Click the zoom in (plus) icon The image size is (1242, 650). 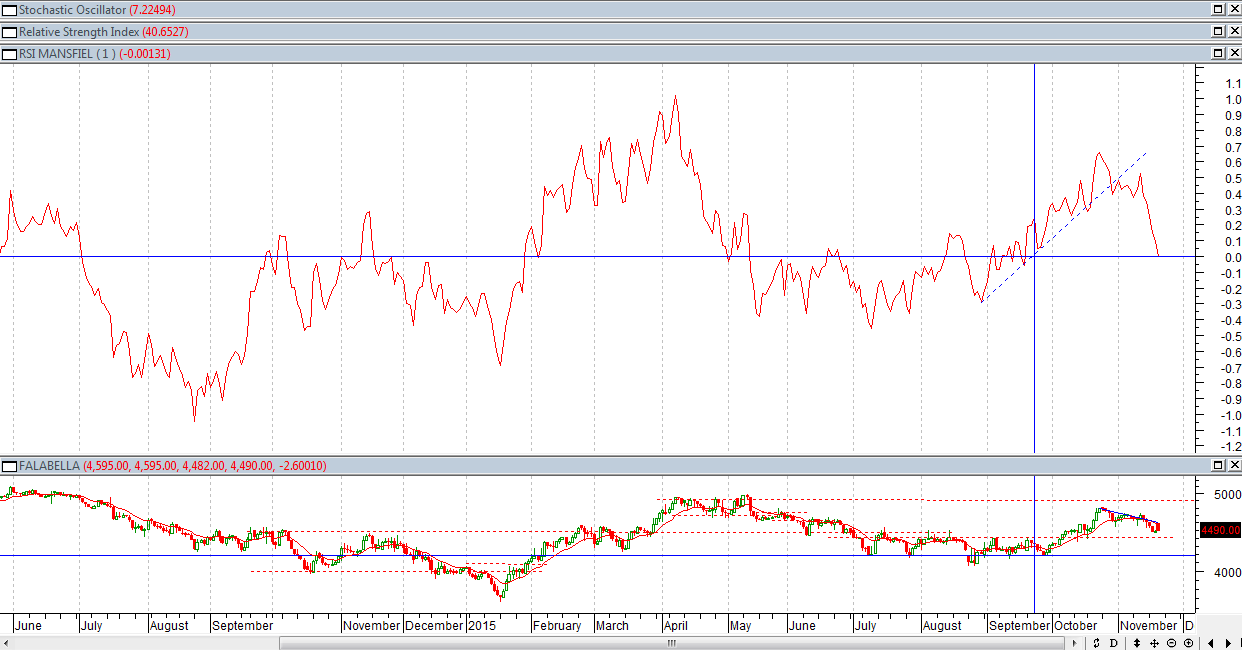click(x=1188, y=642)
